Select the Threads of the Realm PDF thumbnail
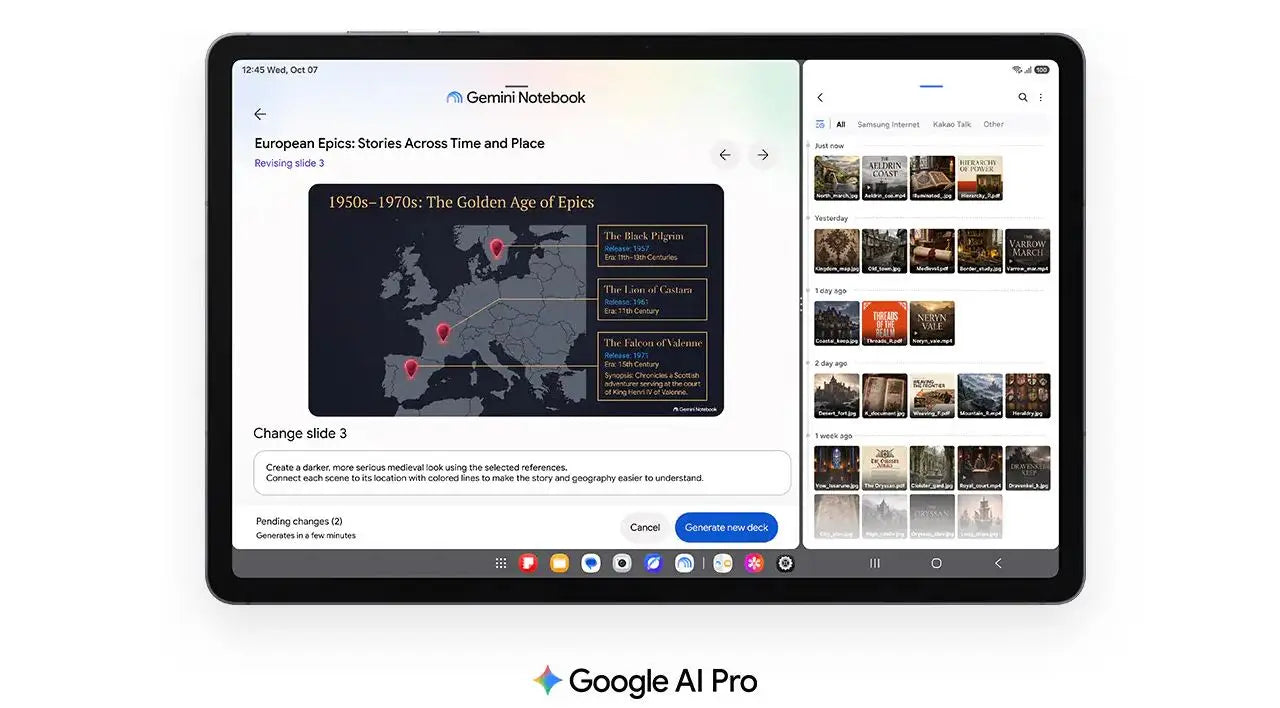The image size is (1280, 708). click(885, 323)
